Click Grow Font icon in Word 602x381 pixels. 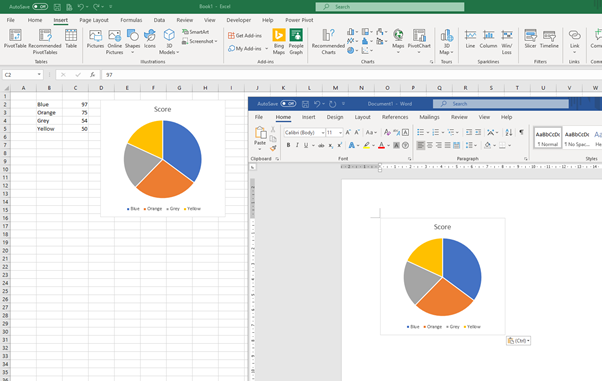click(348, 132)
